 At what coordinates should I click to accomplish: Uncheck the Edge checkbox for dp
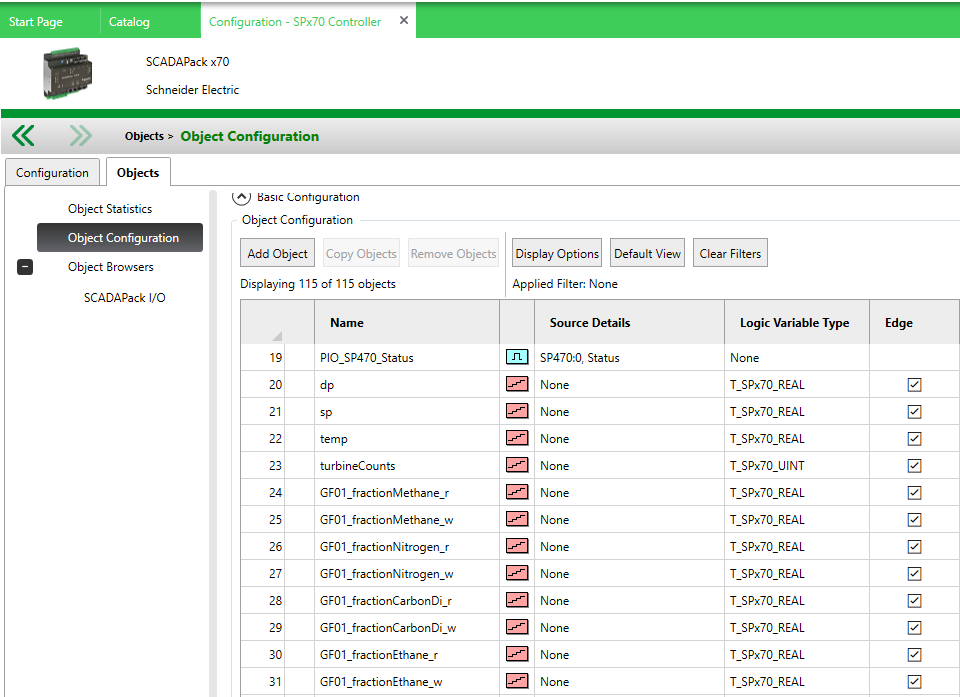914,384
